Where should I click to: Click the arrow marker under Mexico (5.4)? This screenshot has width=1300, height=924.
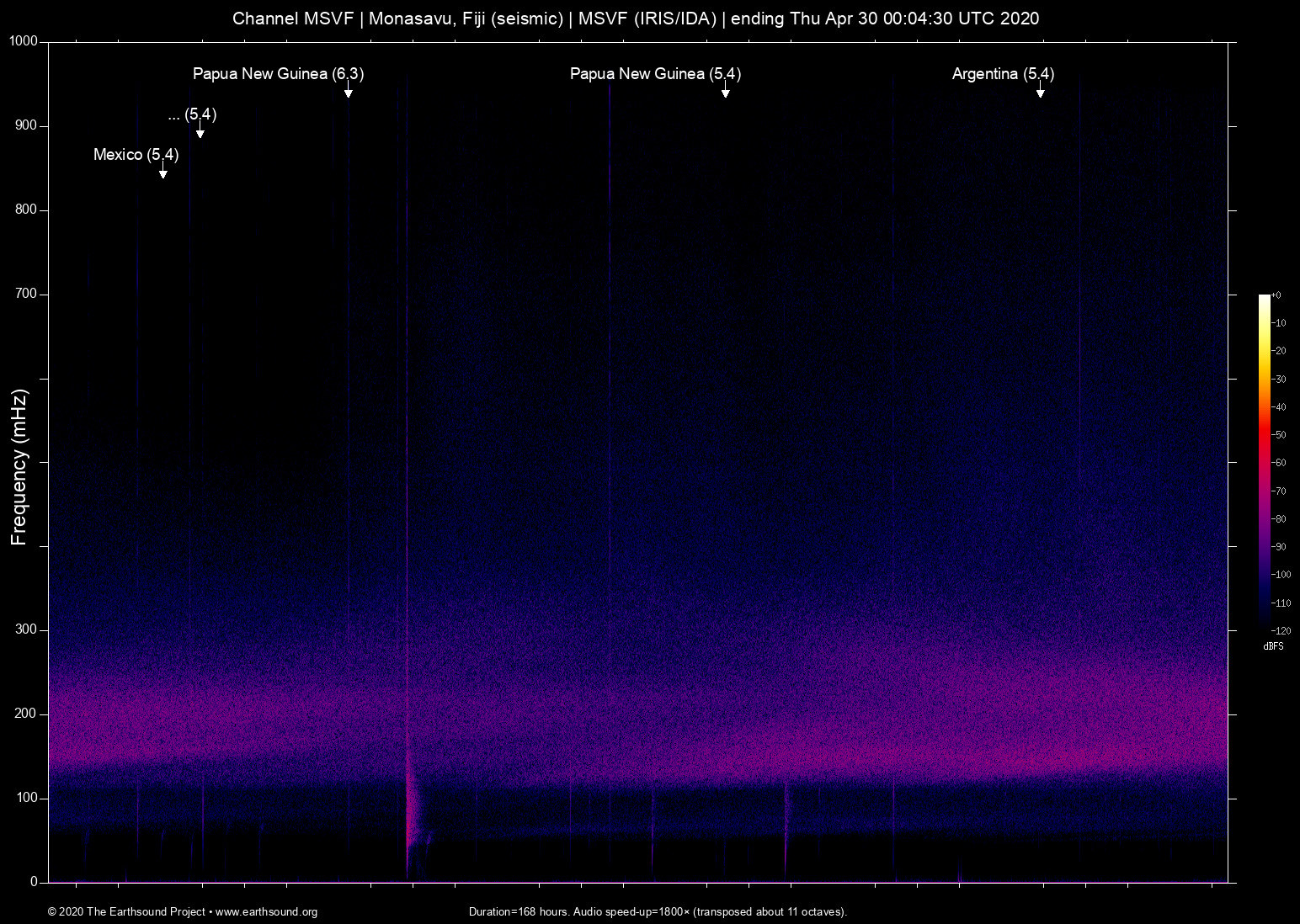click(x=163, y=171)
